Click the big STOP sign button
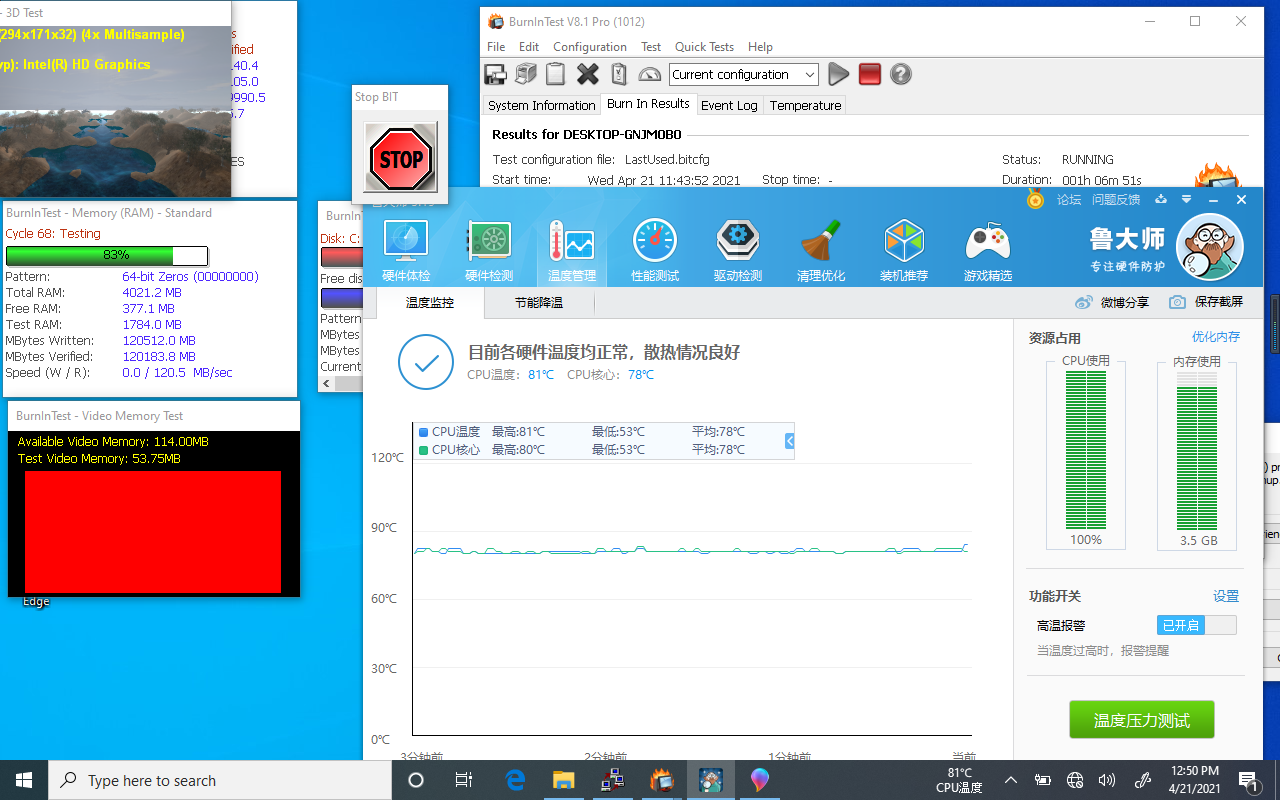Viewport: 1280px width, 800px height. point(400,158)
